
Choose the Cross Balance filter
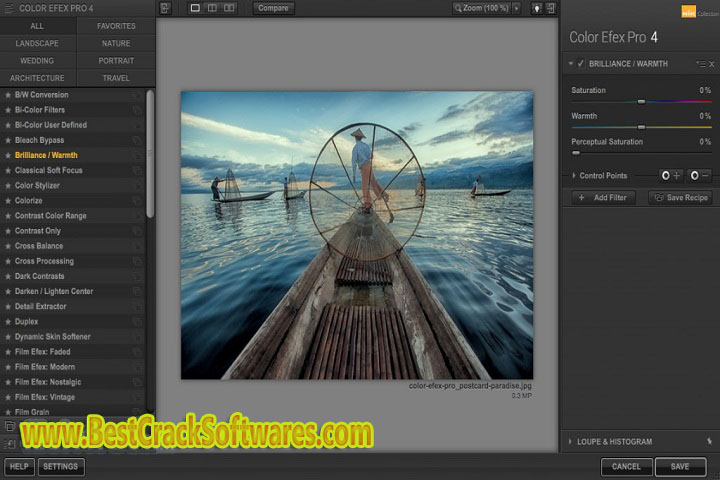73,246
